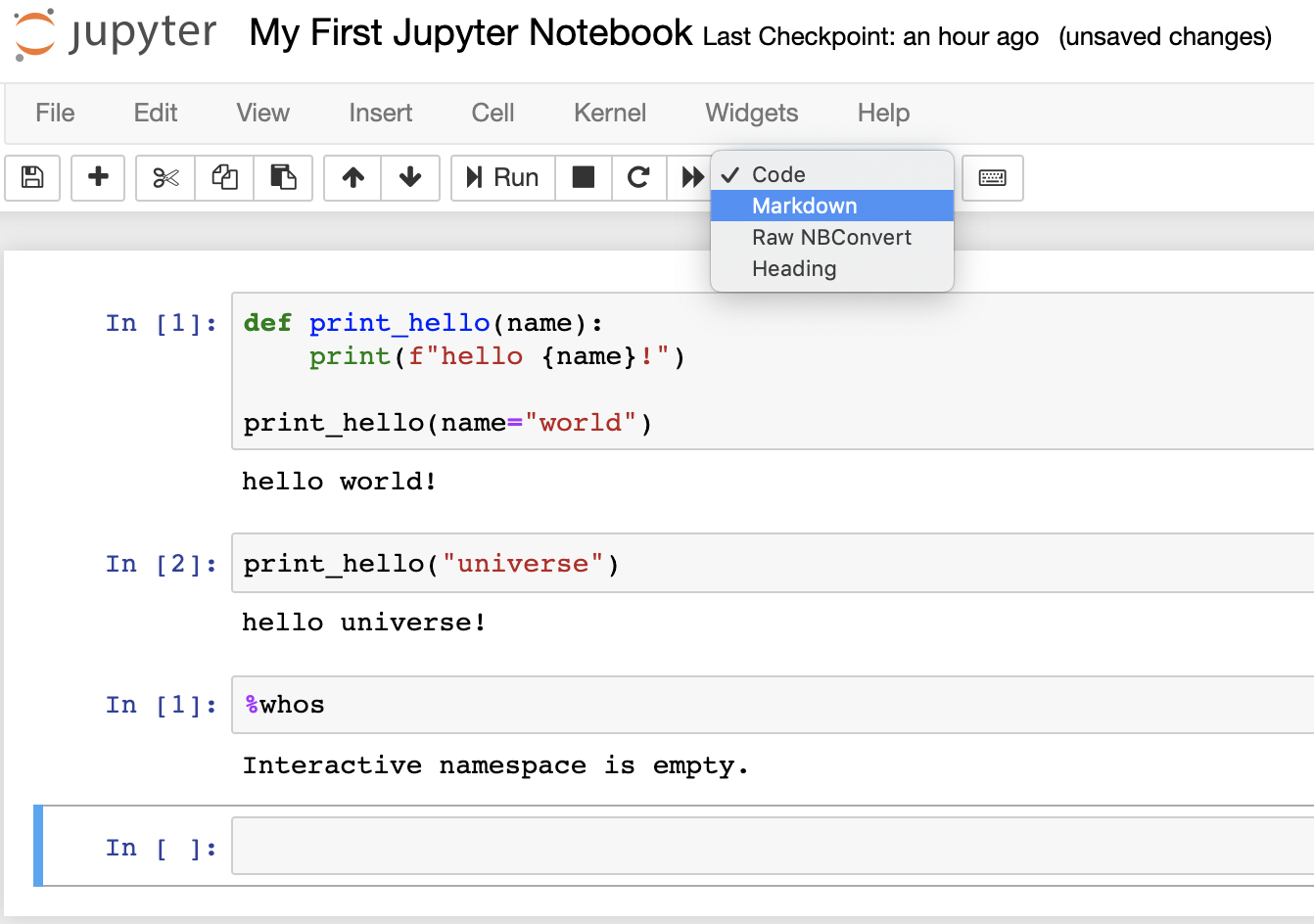Viewport: 1314px width, 924px height.
Task: Open the File menu
Action: click(x=55, y=113)
